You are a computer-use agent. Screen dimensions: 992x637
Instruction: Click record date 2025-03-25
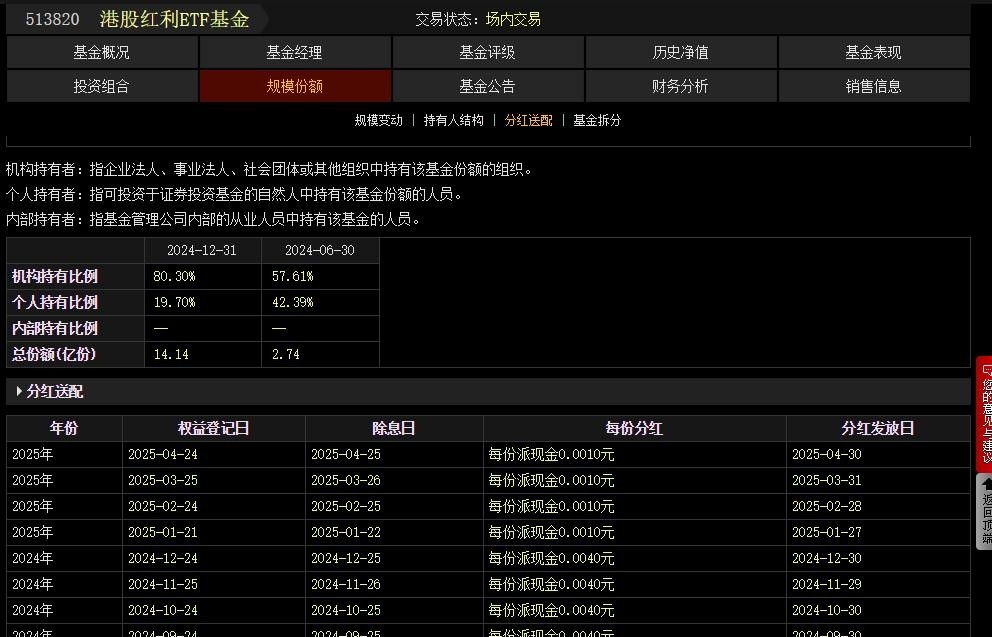pyautogui.click(x=163, y=480)
